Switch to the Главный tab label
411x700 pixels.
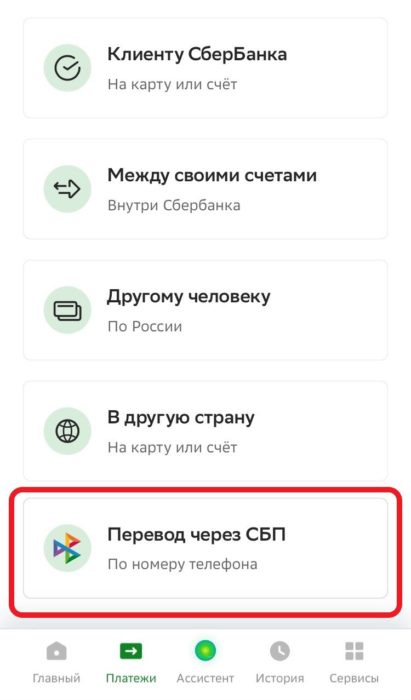point(56,679)
